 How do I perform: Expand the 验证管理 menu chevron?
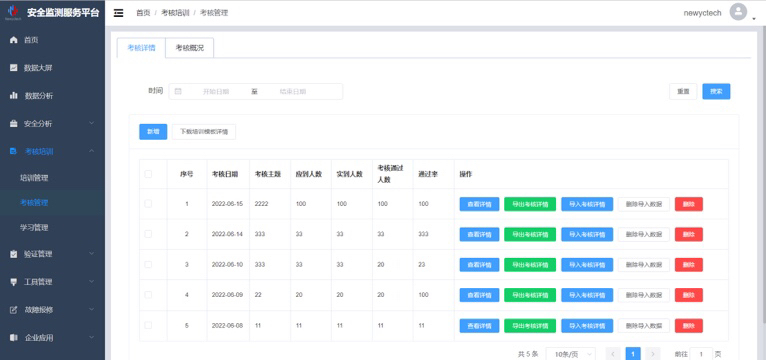(91, 254)
